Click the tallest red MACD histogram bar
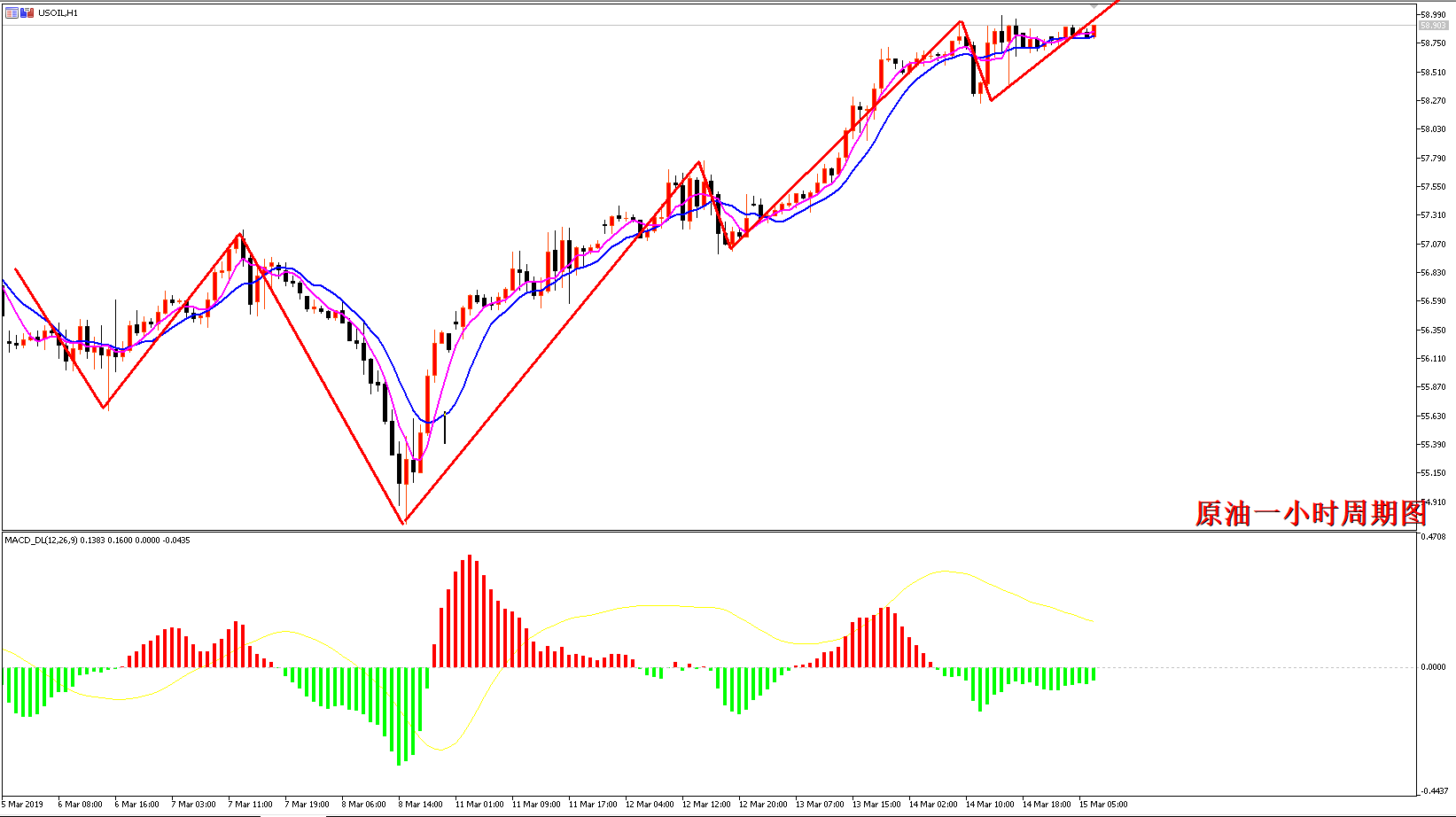 470,611
